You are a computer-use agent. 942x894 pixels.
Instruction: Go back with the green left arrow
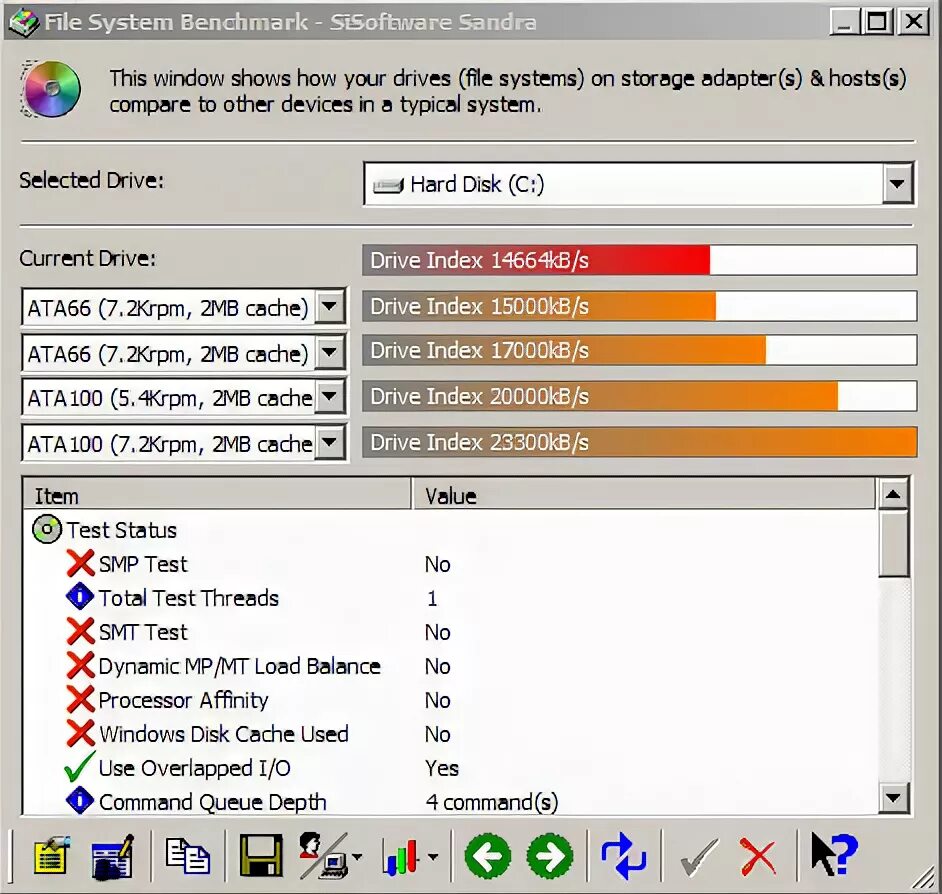(487, 856)
